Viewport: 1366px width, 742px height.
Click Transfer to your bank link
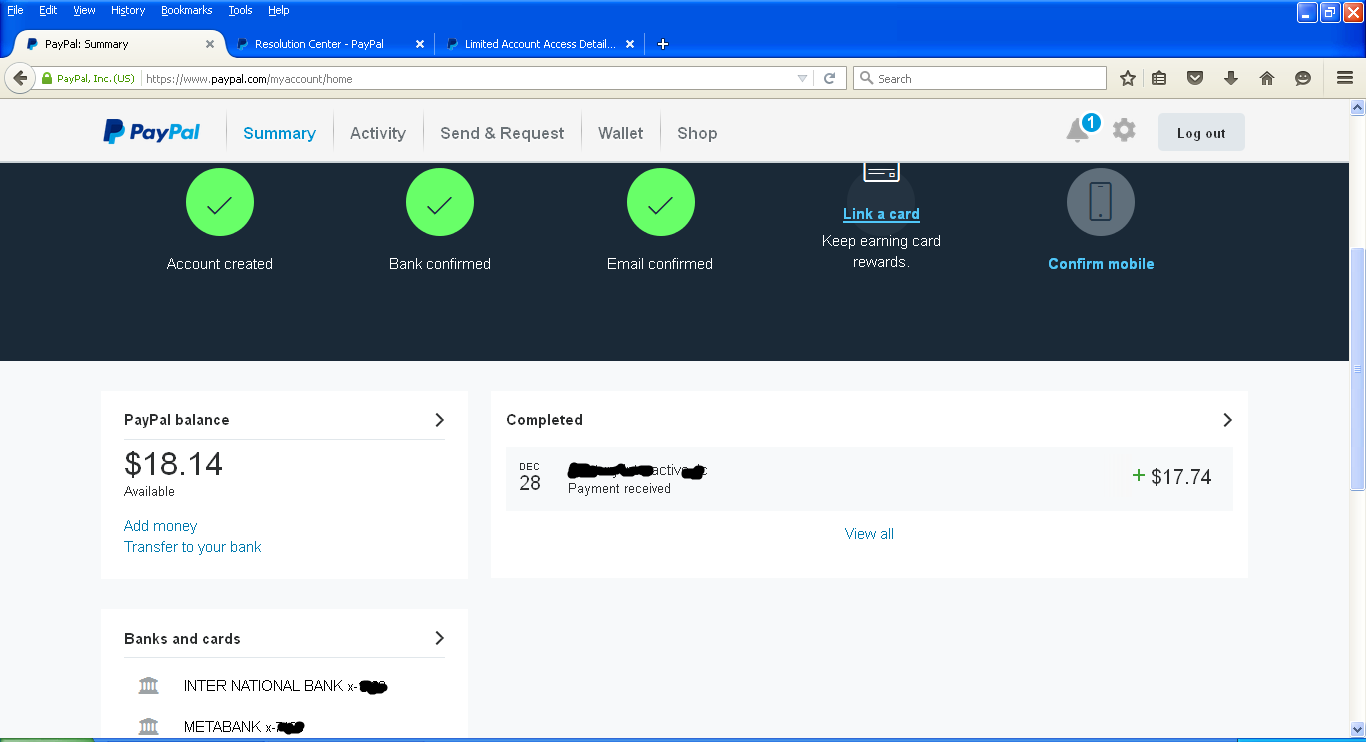click(x=192, y=547)
